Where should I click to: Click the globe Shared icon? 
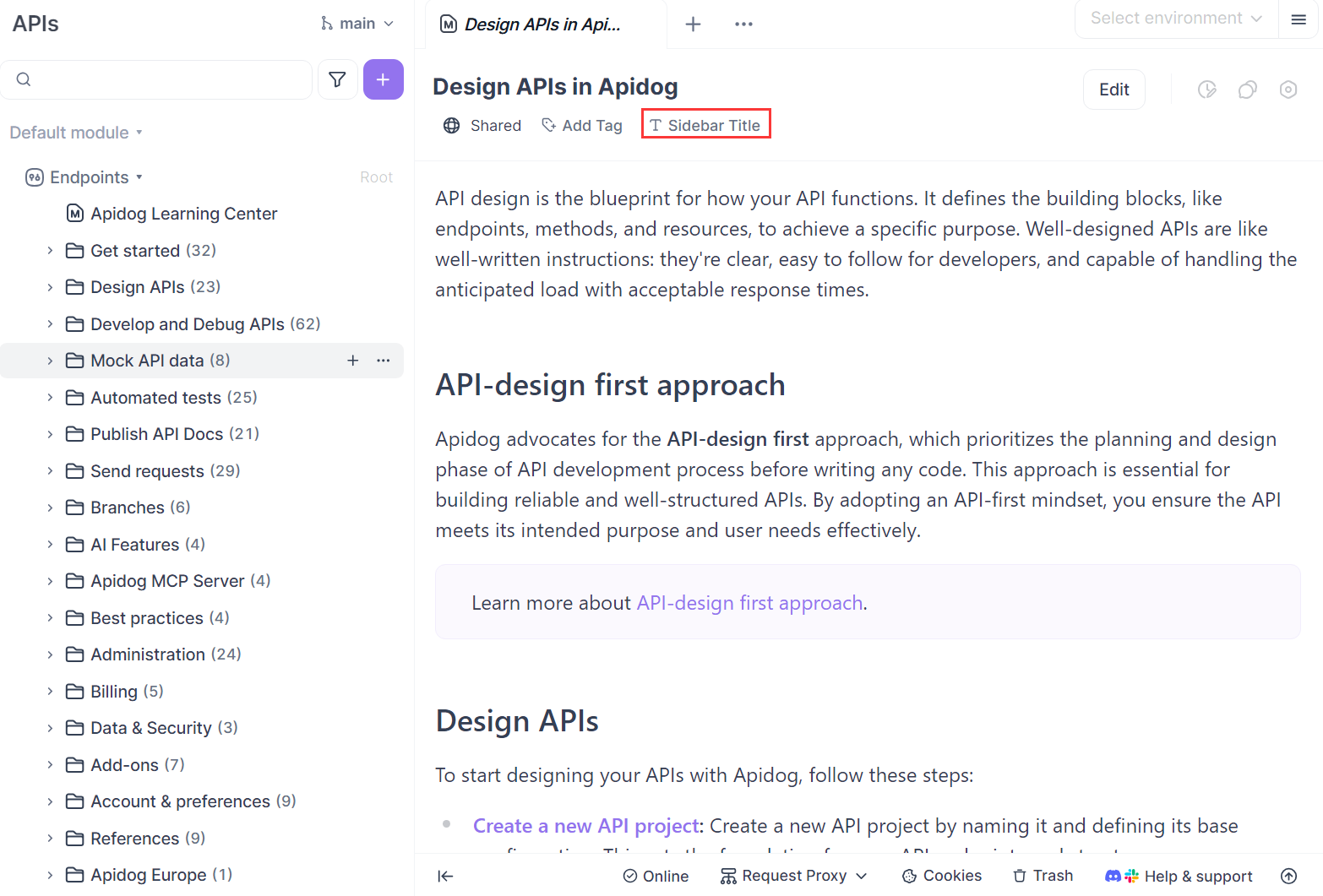452,126
